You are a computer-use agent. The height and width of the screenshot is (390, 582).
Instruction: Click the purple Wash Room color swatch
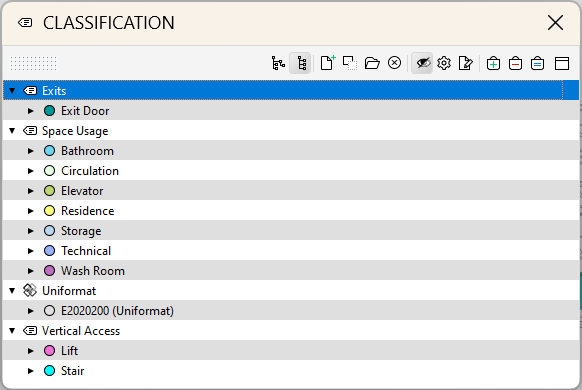click(x=49, y=271)
